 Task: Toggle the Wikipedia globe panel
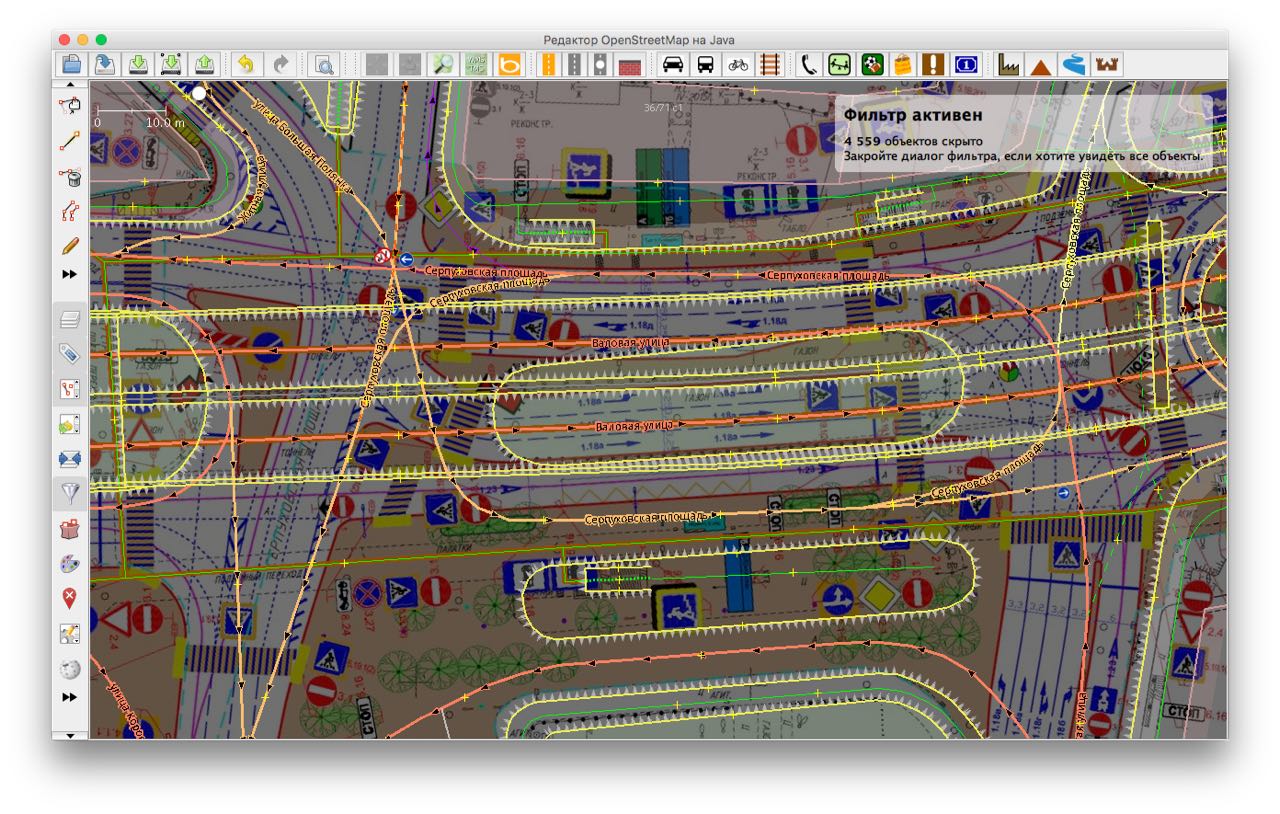pyautogui.click(x=70, y=669)
